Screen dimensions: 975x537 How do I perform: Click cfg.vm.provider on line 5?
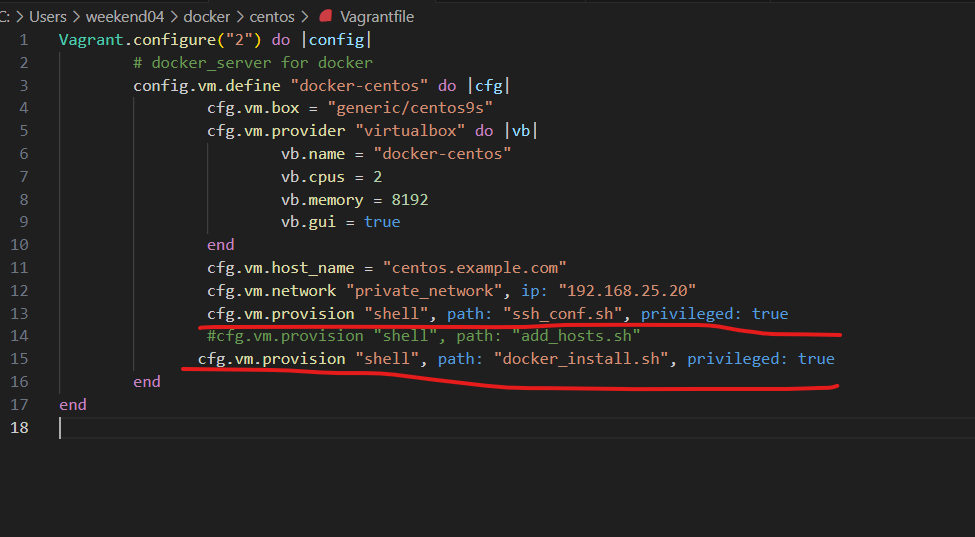tap(276, 131)
